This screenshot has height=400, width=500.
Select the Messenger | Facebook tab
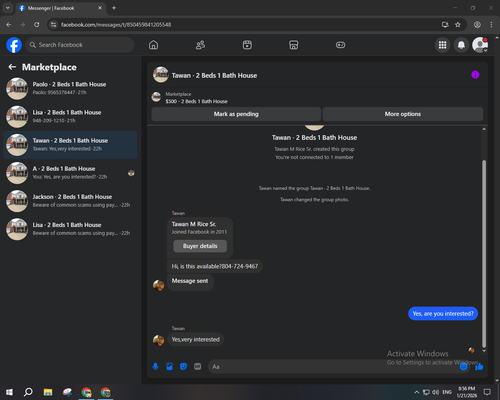[x=61, y=8]
